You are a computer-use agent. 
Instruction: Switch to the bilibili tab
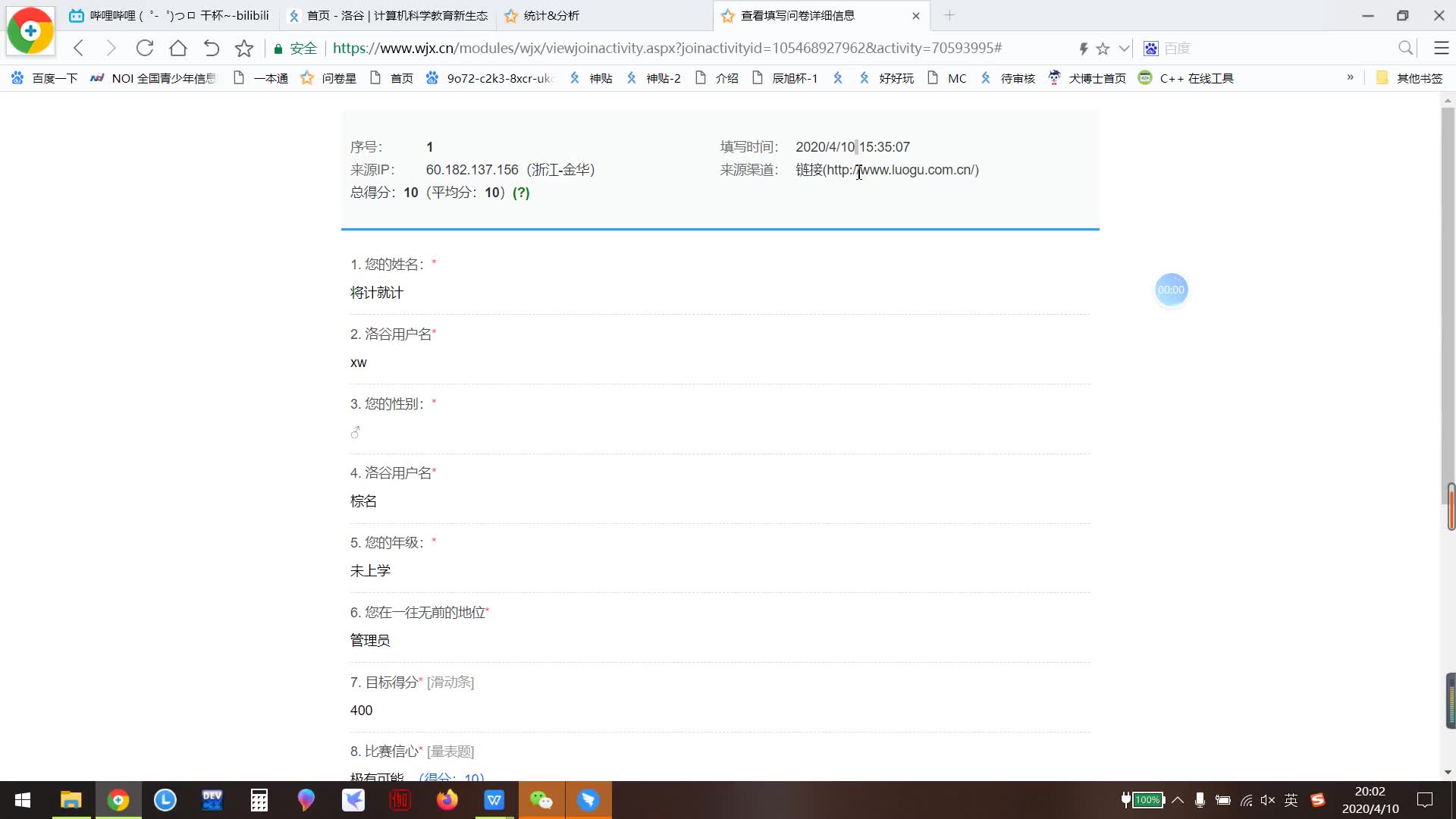[171, 15]
